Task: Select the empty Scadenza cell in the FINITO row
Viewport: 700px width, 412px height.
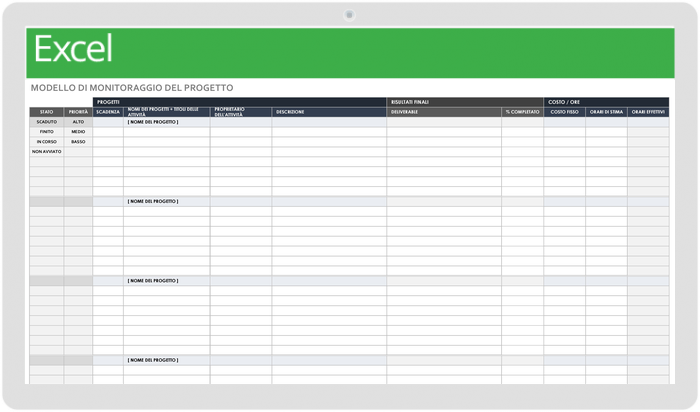Action: pos(108,132)
